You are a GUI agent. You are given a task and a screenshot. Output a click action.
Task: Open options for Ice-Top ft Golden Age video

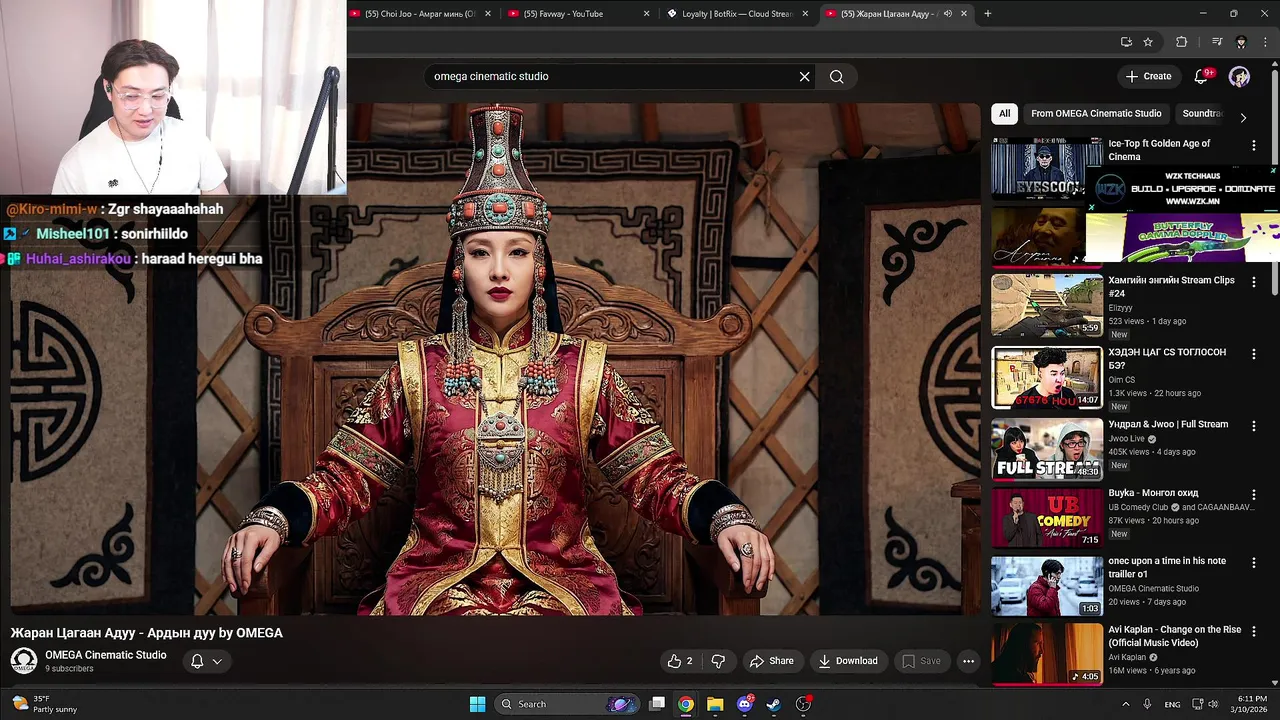coord(1253,146)
